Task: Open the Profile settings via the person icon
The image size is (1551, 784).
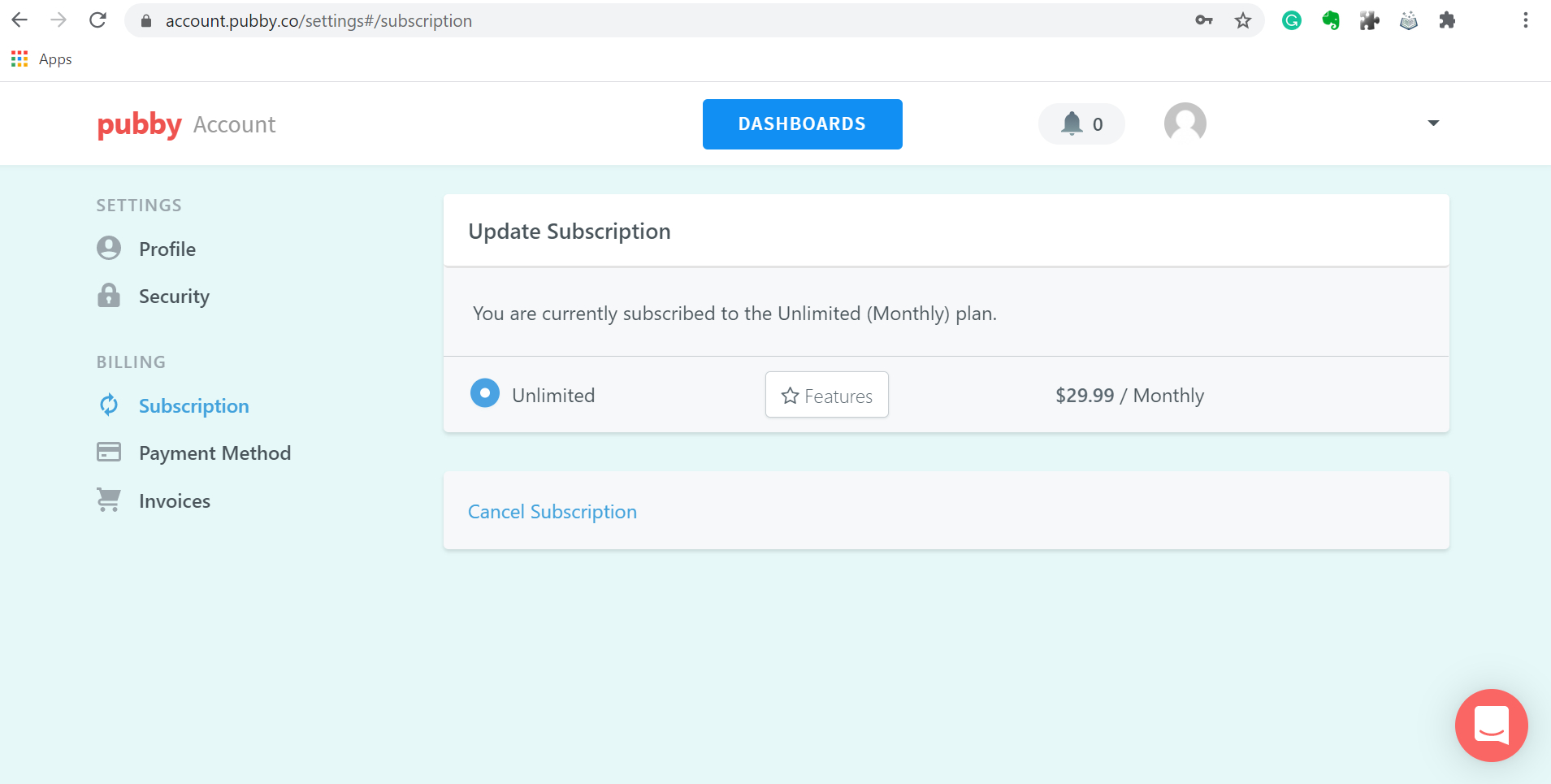Action: (x=109, y=248)
